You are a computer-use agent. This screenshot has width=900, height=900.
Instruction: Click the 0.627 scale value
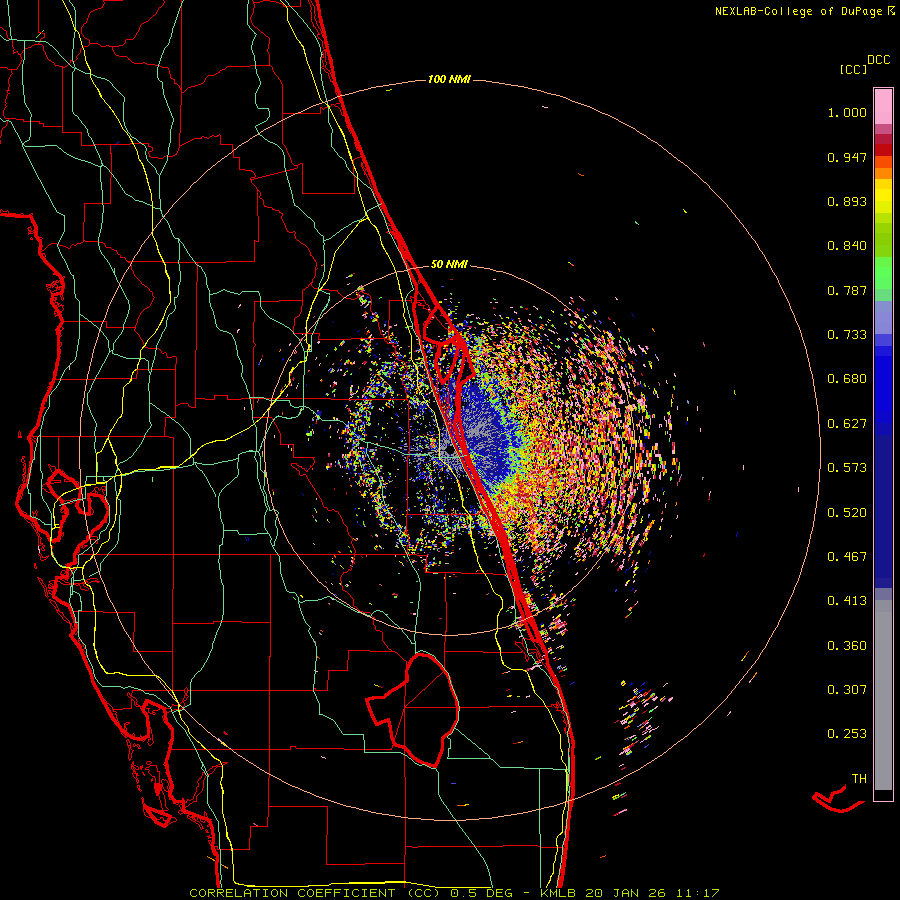tap(847, 424)
